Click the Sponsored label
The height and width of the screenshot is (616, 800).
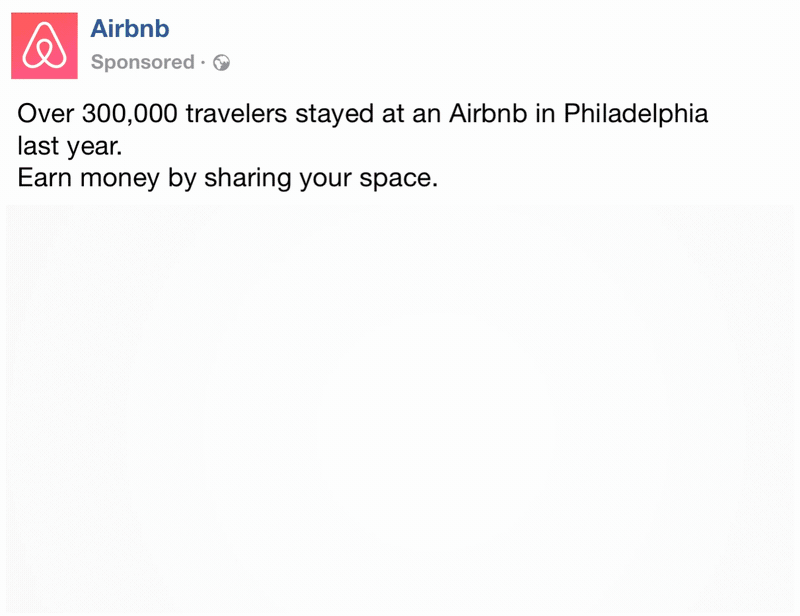click(143, 62)
